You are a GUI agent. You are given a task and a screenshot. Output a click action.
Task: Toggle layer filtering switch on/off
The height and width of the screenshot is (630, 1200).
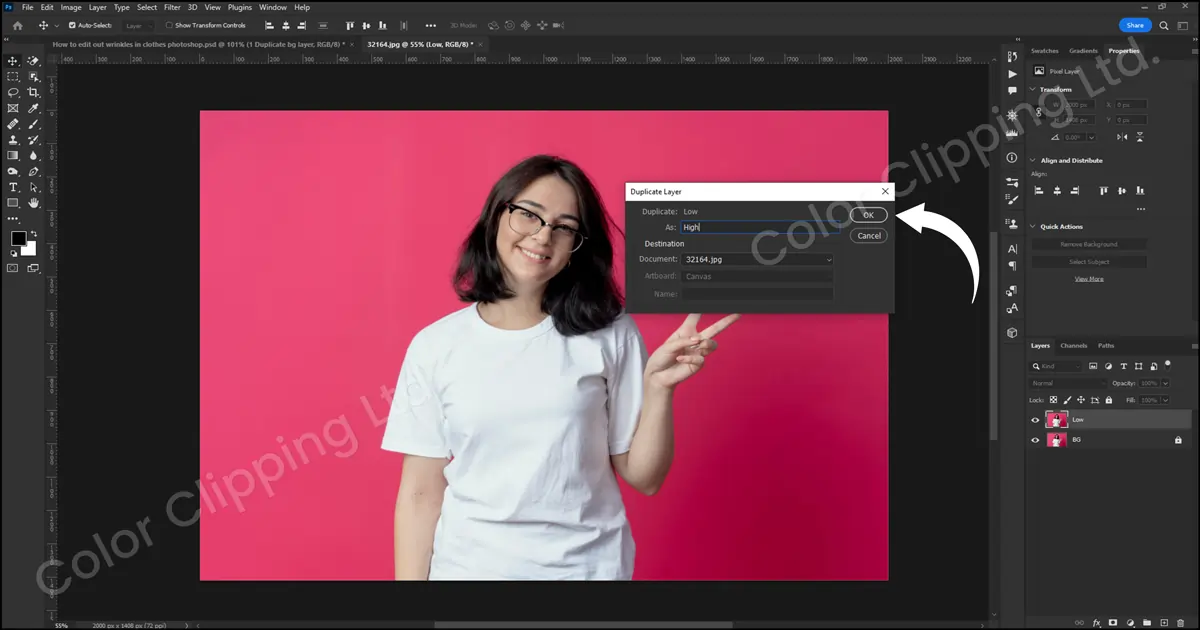pyautogui.click(x=1167, y=365)
